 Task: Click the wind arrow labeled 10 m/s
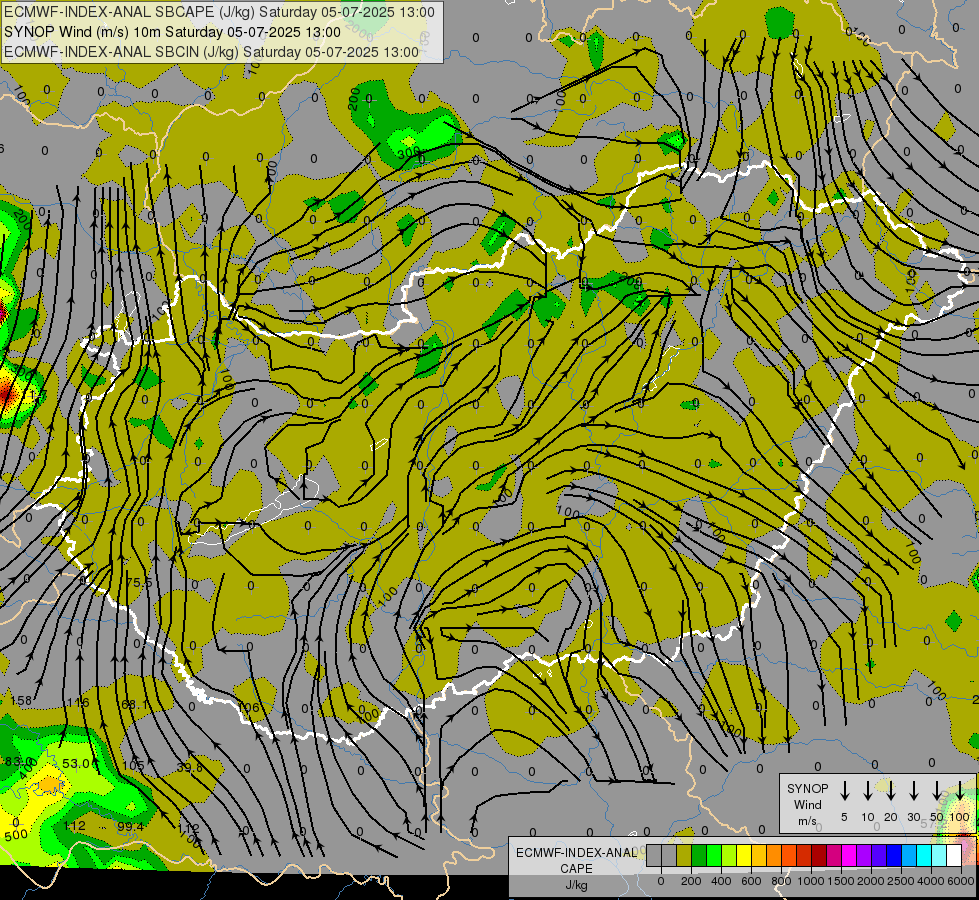click(x=867, y=791)
